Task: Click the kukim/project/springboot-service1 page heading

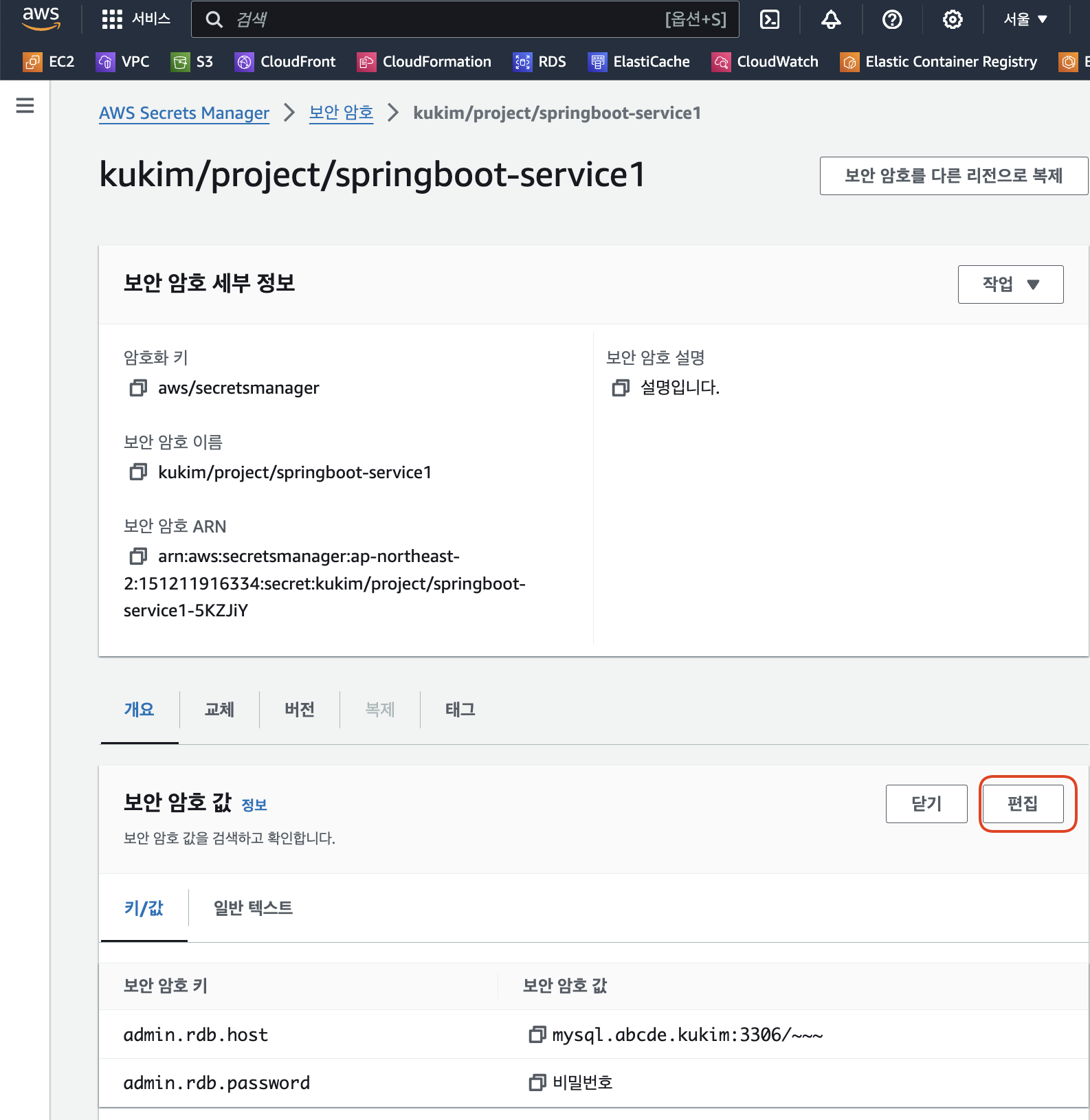Action: [x=372, y=175]
